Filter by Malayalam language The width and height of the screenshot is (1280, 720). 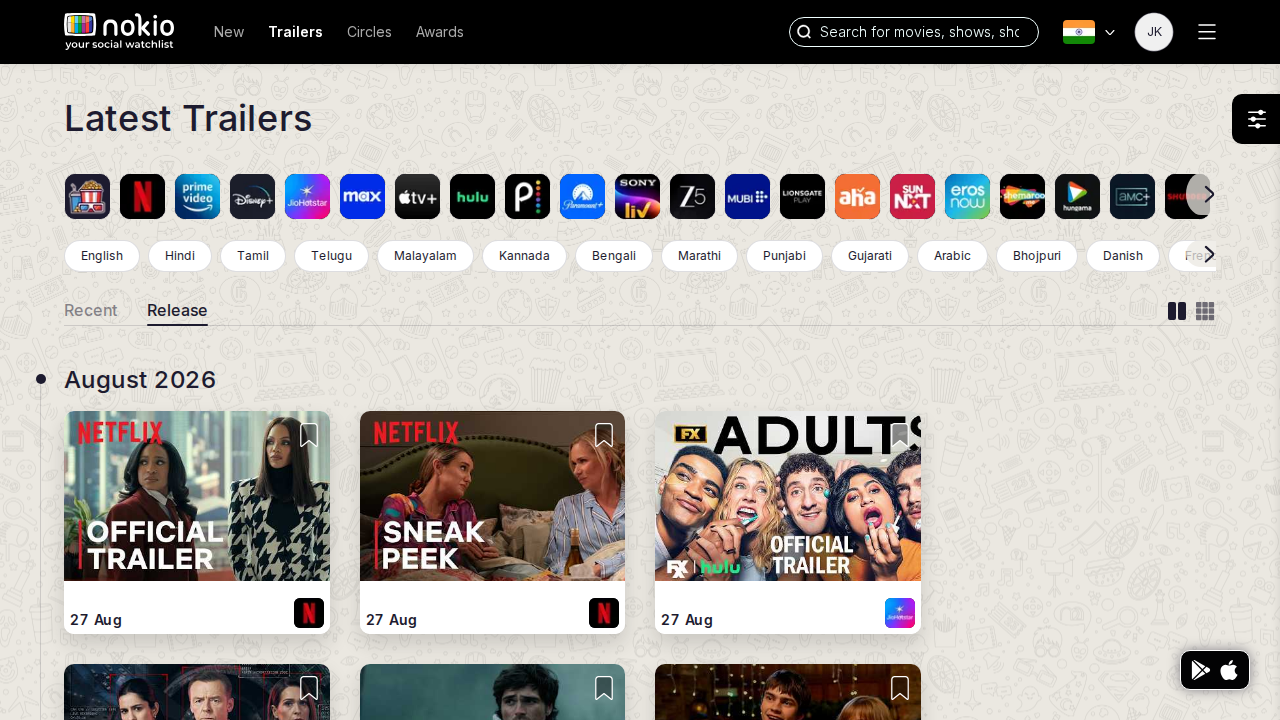(x=425, y=256)
